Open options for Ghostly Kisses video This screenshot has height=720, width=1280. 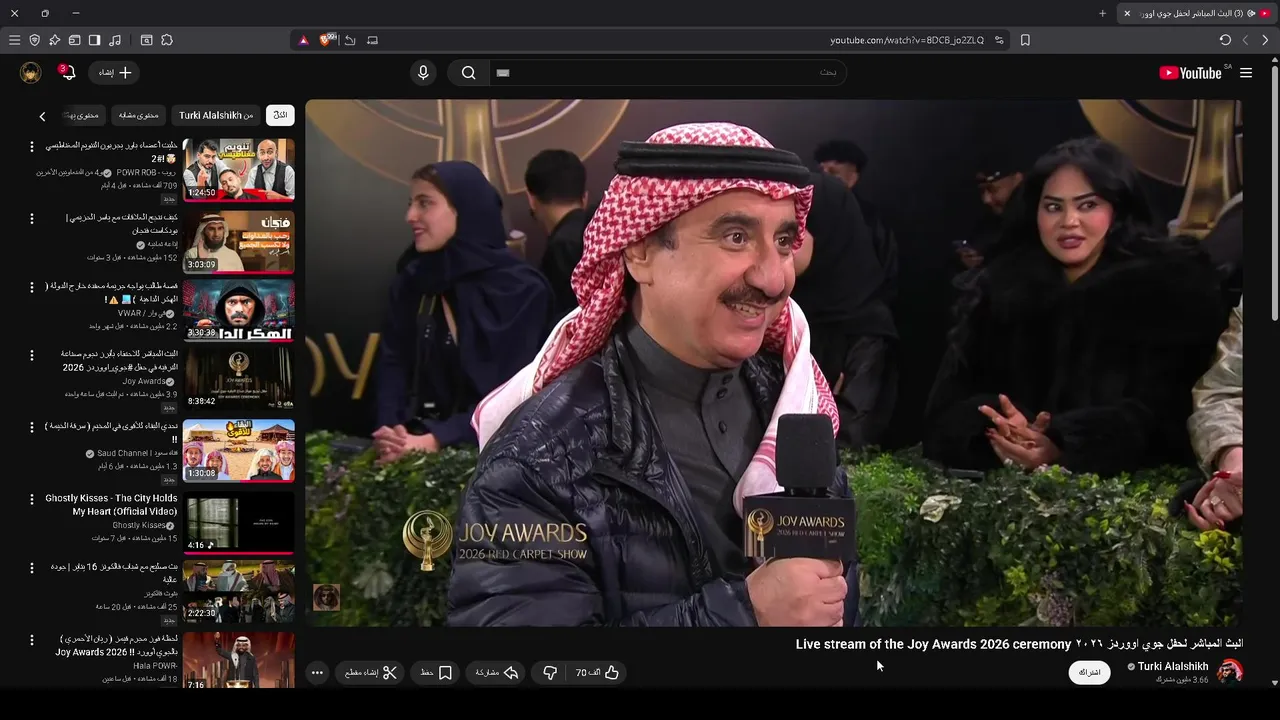tap(31, 498)
